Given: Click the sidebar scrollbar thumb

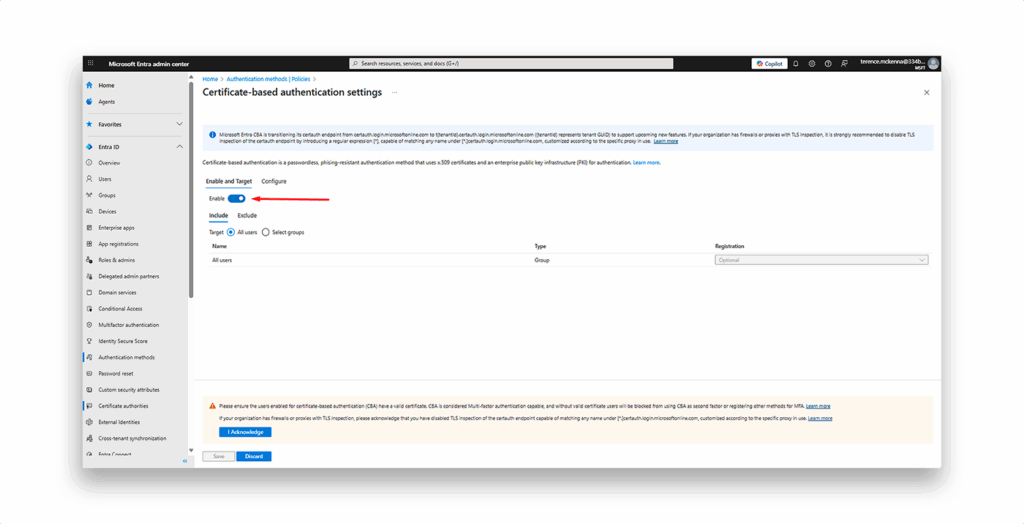Looking at the screenshot, I should (191, 189).
